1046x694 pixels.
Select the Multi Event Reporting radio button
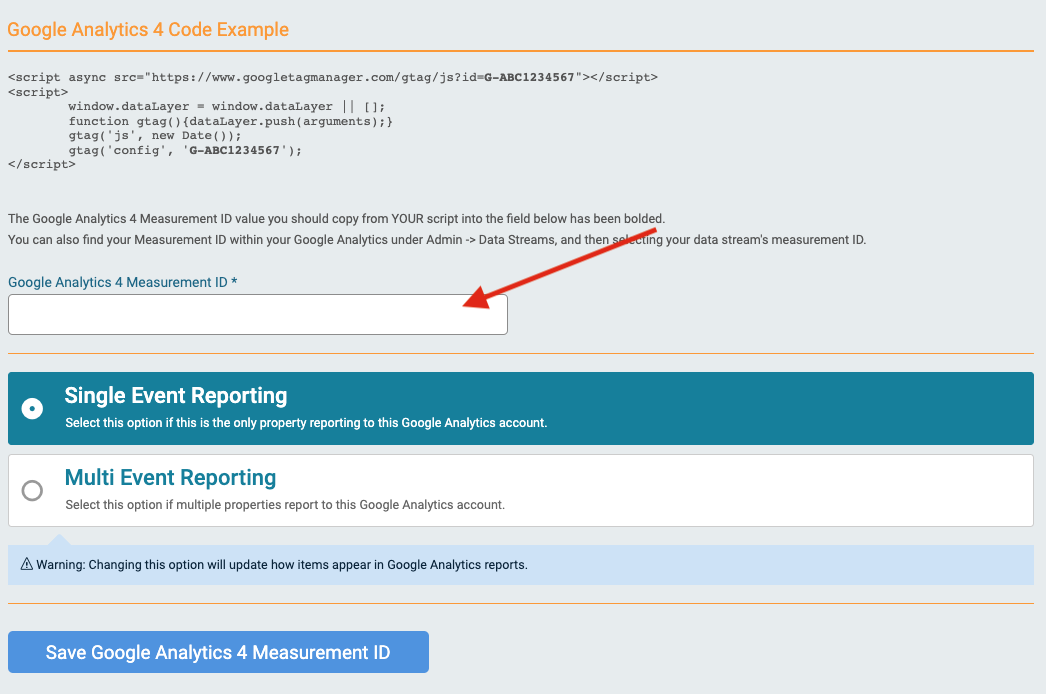[32, 490]
